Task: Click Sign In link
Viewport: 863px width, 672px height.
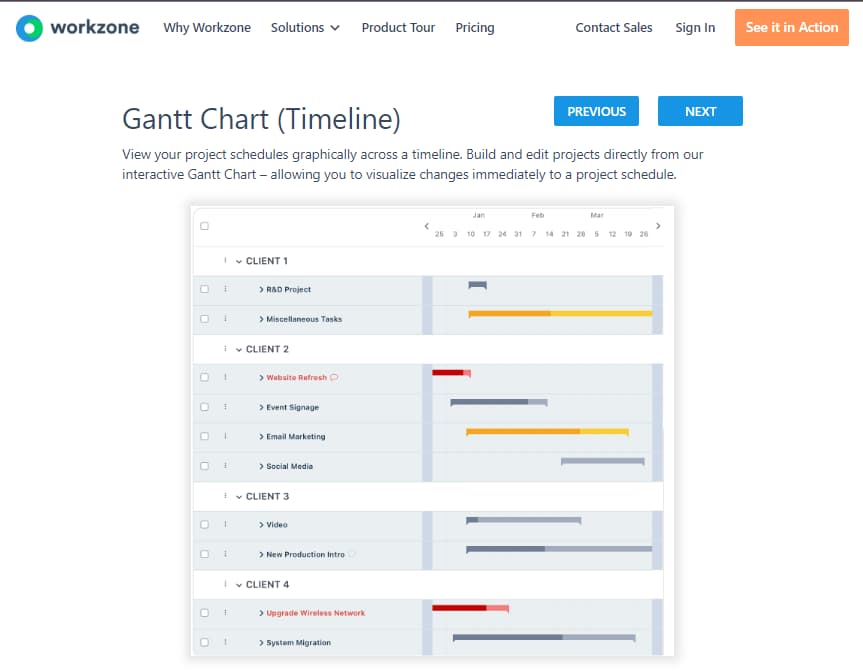Action: click(x=695, y=28)
